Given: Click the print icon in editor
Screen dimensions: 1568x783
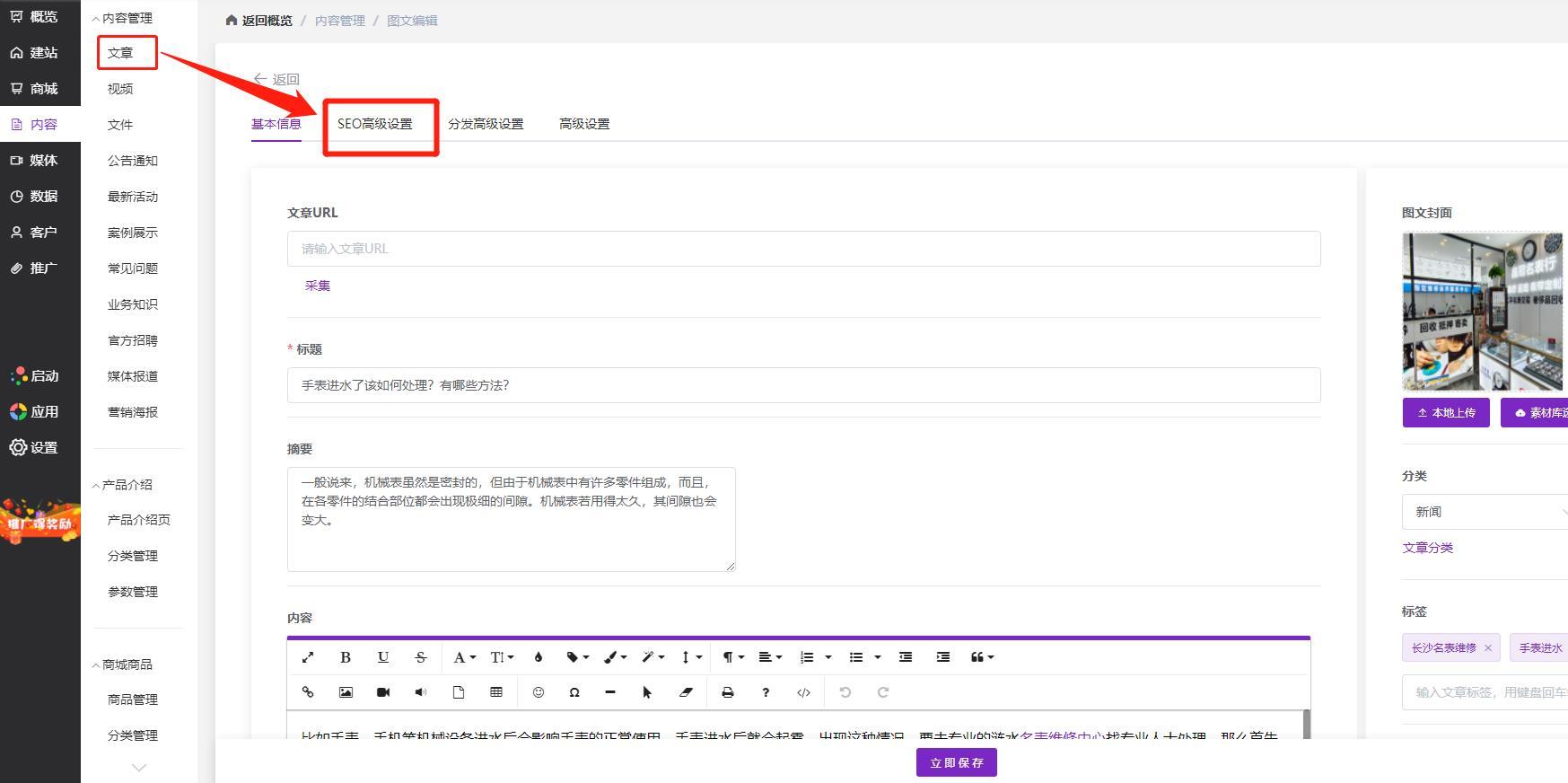Looking at the screenshot, I should pos(728,692).
